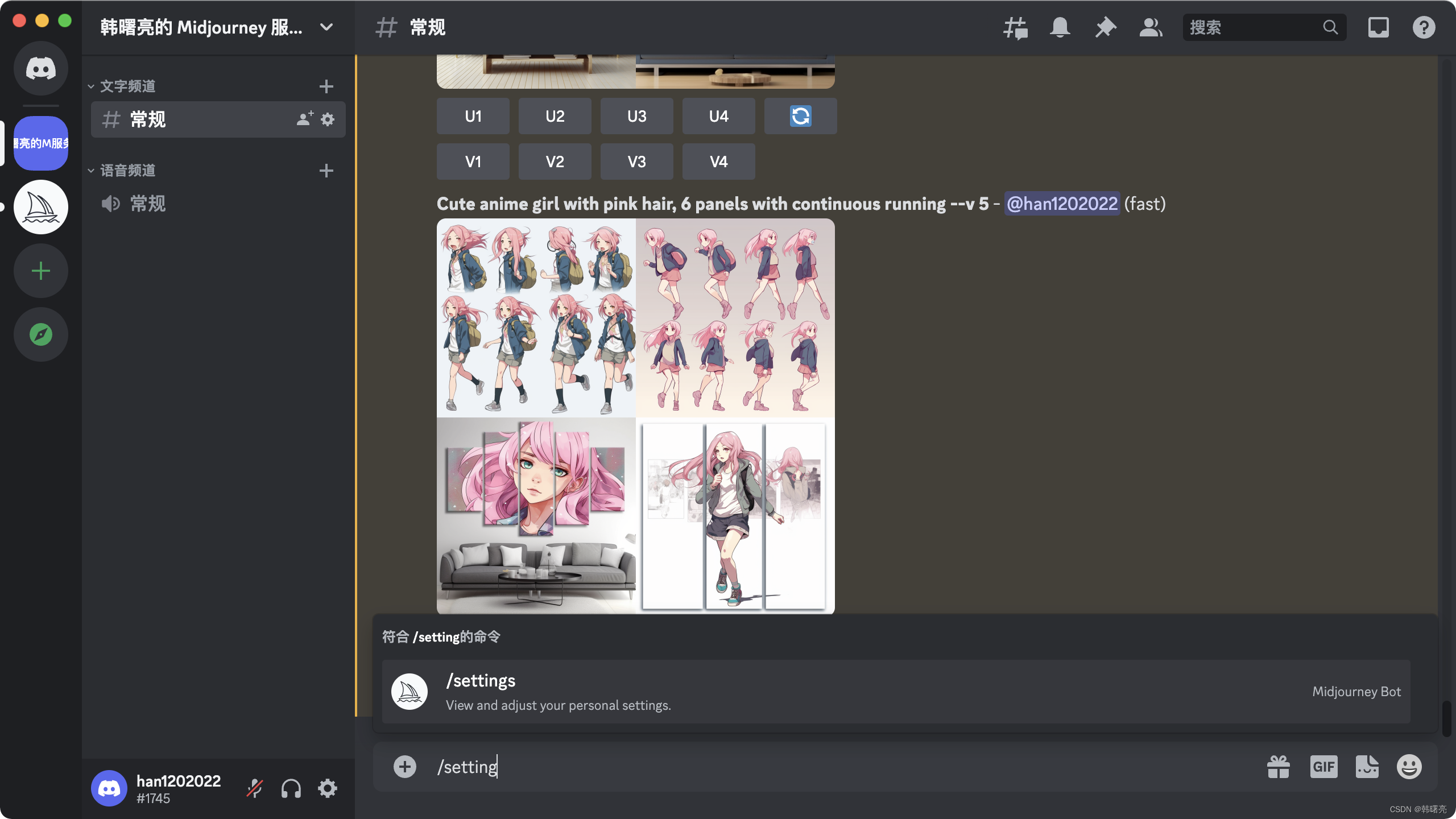Image resolution: width=1456 pixels, height=819 pixels.
Task: Open the sticker picker
Action: pos(1367,767)
